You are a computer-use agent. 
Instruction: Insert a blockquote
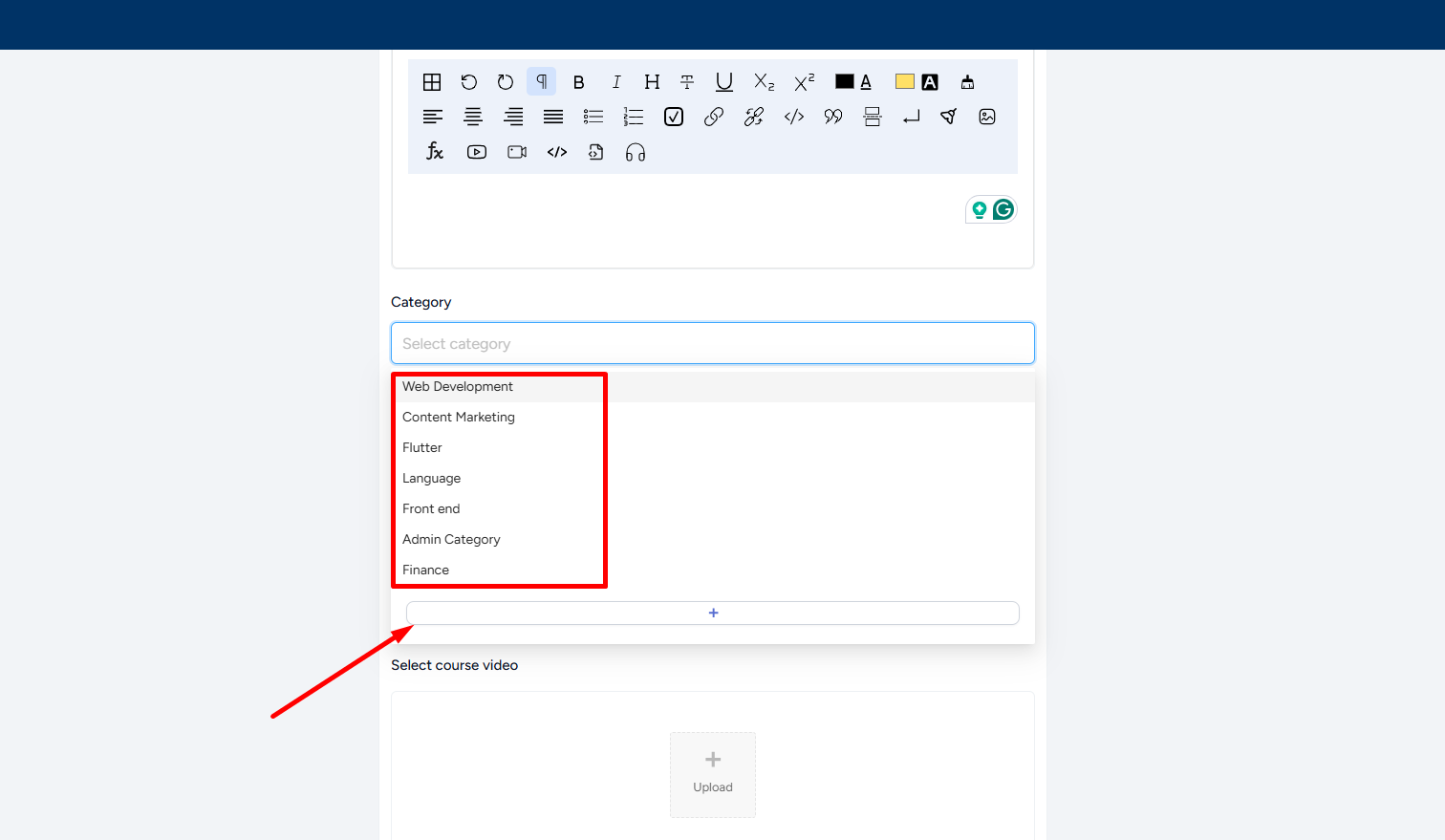point(833,117)
